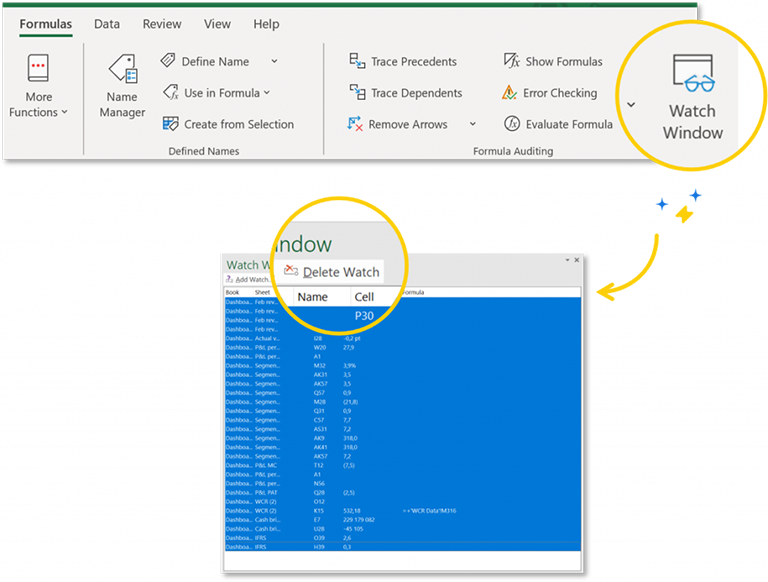Expand the Error Checking dropdown arrow
This screenshot has width=768, height=582.
[x=631, y=105]
